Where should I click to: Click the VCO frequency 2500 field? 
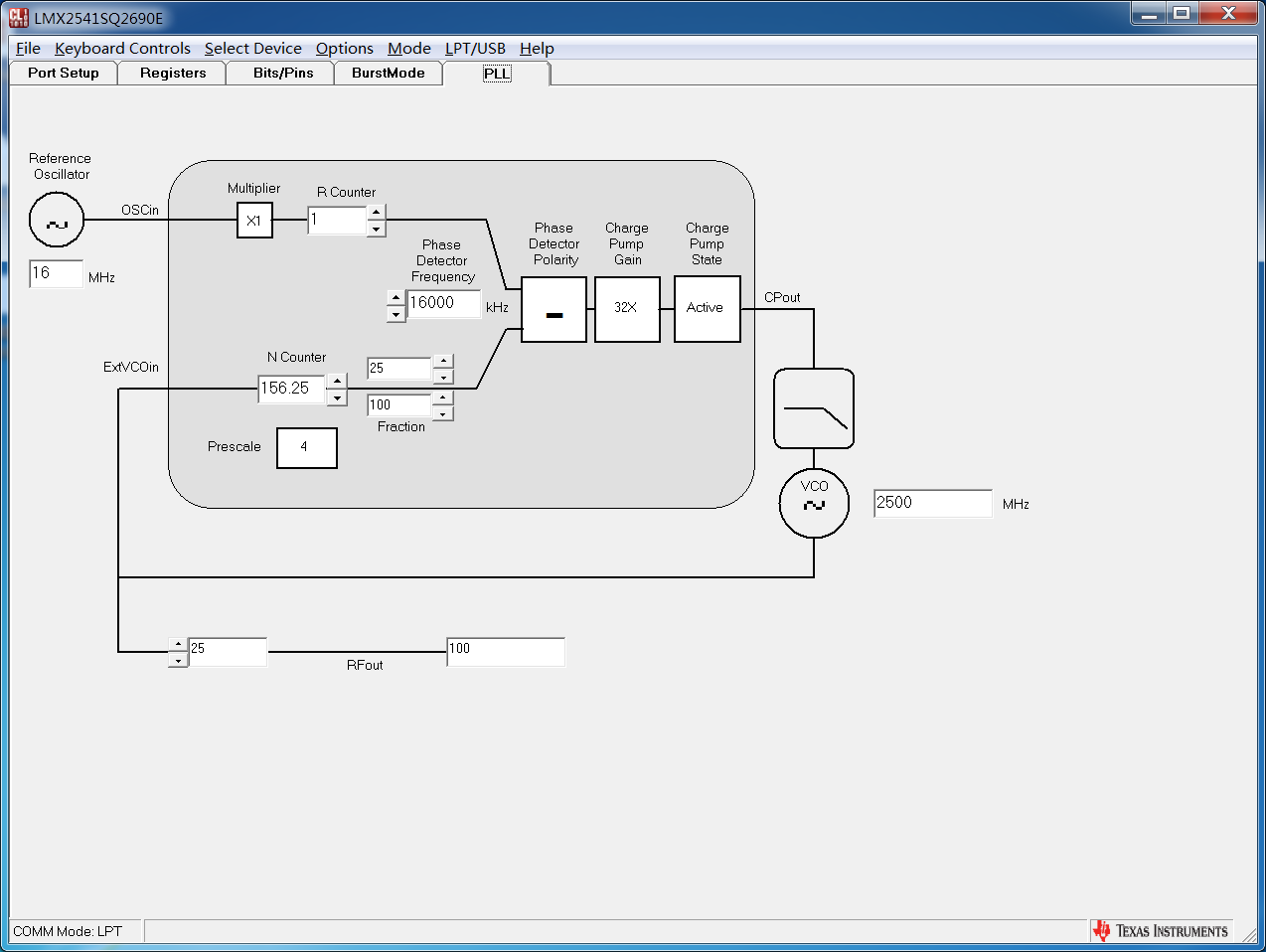[x=933, y=504]
